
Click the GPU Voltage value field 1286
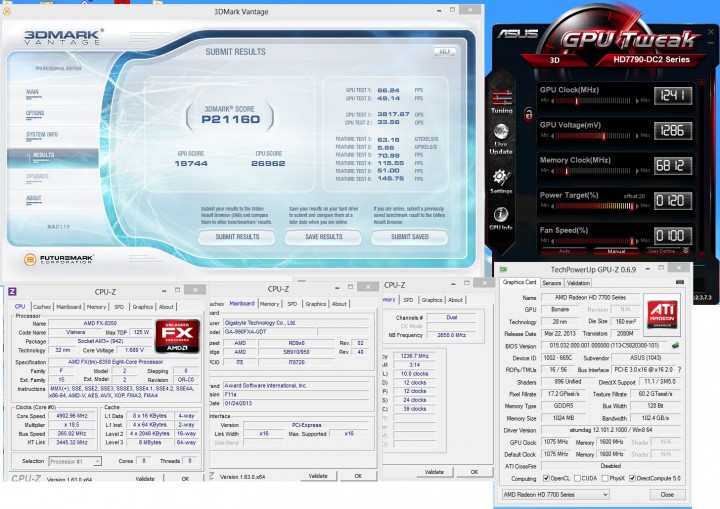[x=673, y=130]
